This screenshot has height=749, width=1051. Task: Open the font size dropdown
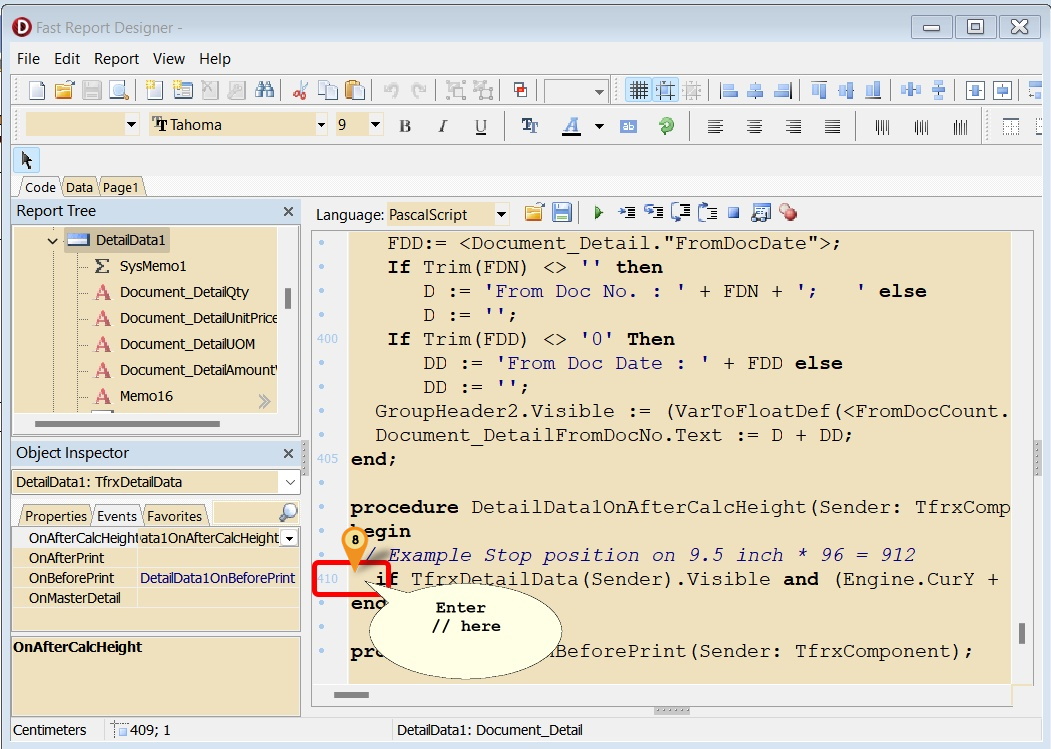(x=375, y=126)
